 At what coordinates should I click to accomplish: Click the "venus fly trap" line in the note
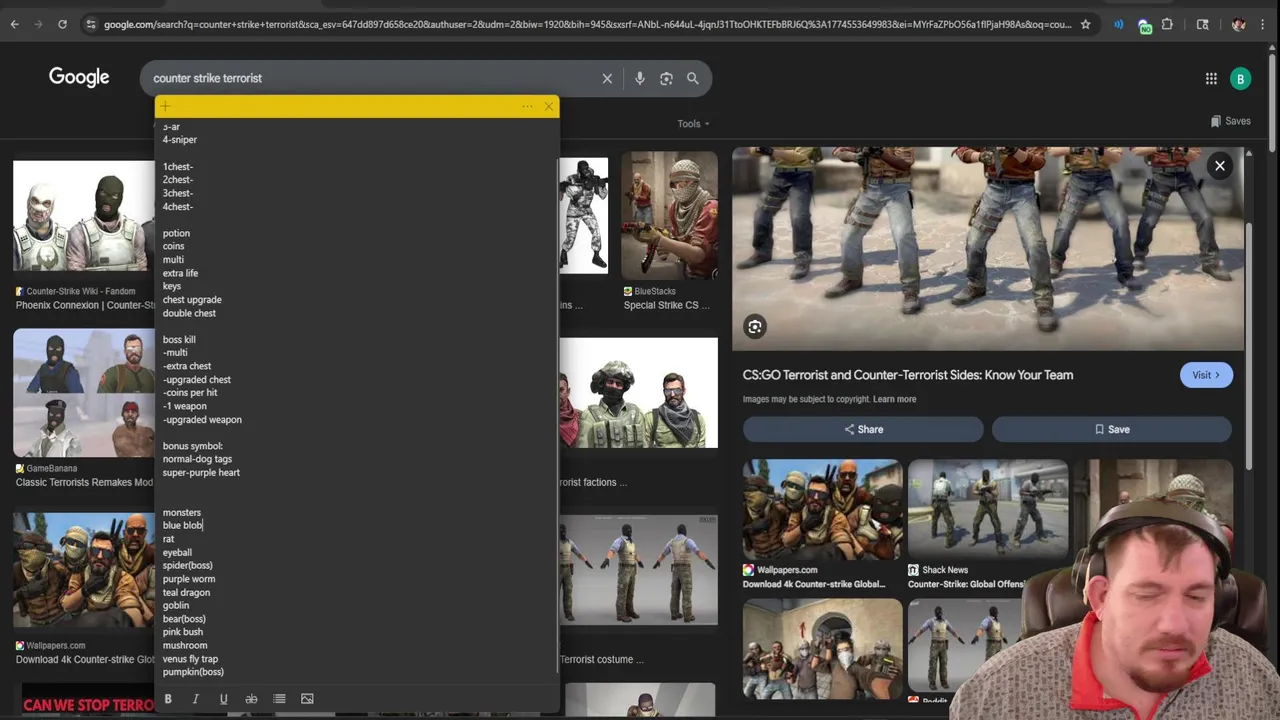pyautogui.click(x=190, y=659)
